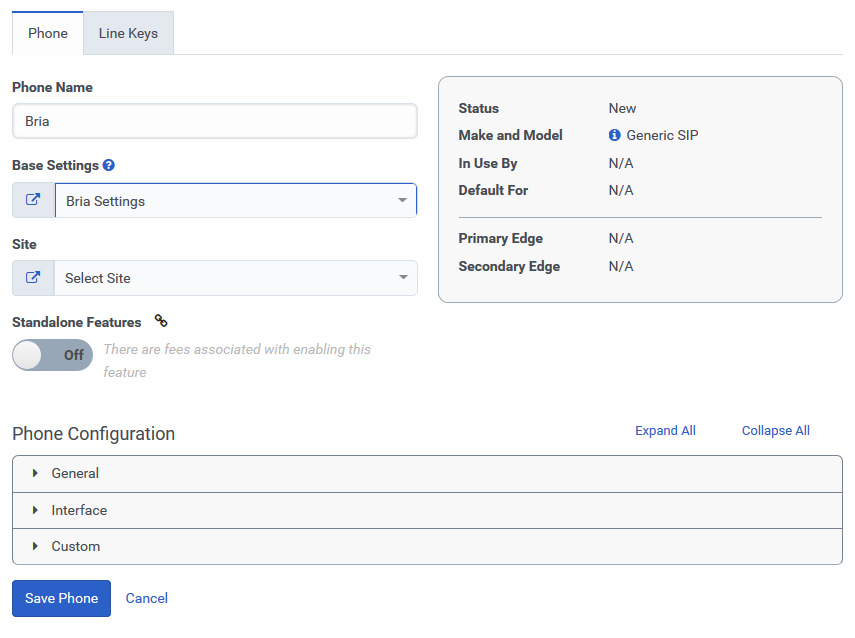Click the Standalone Features chain link icon
The height and width of the screenshot is (638, 855).
coord(160,321)
